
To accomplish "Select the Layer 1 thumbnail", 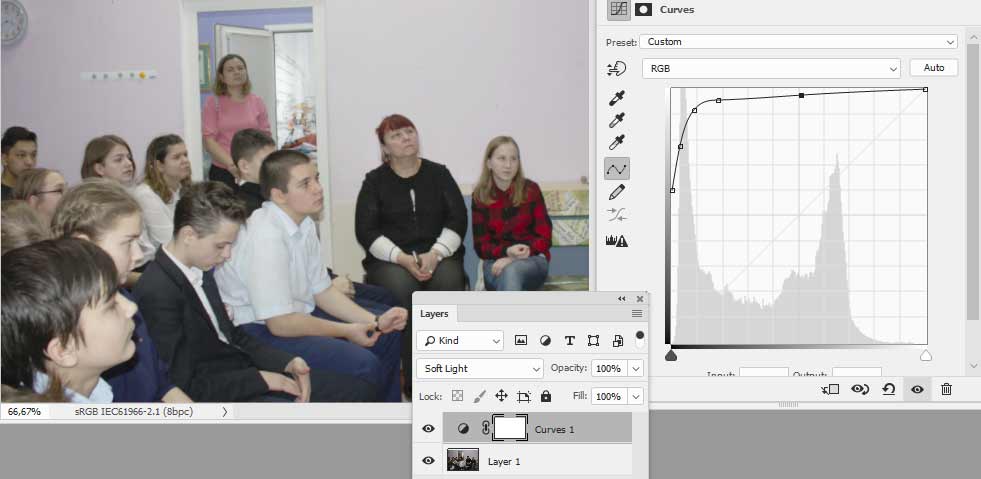I will pos(463,460).
